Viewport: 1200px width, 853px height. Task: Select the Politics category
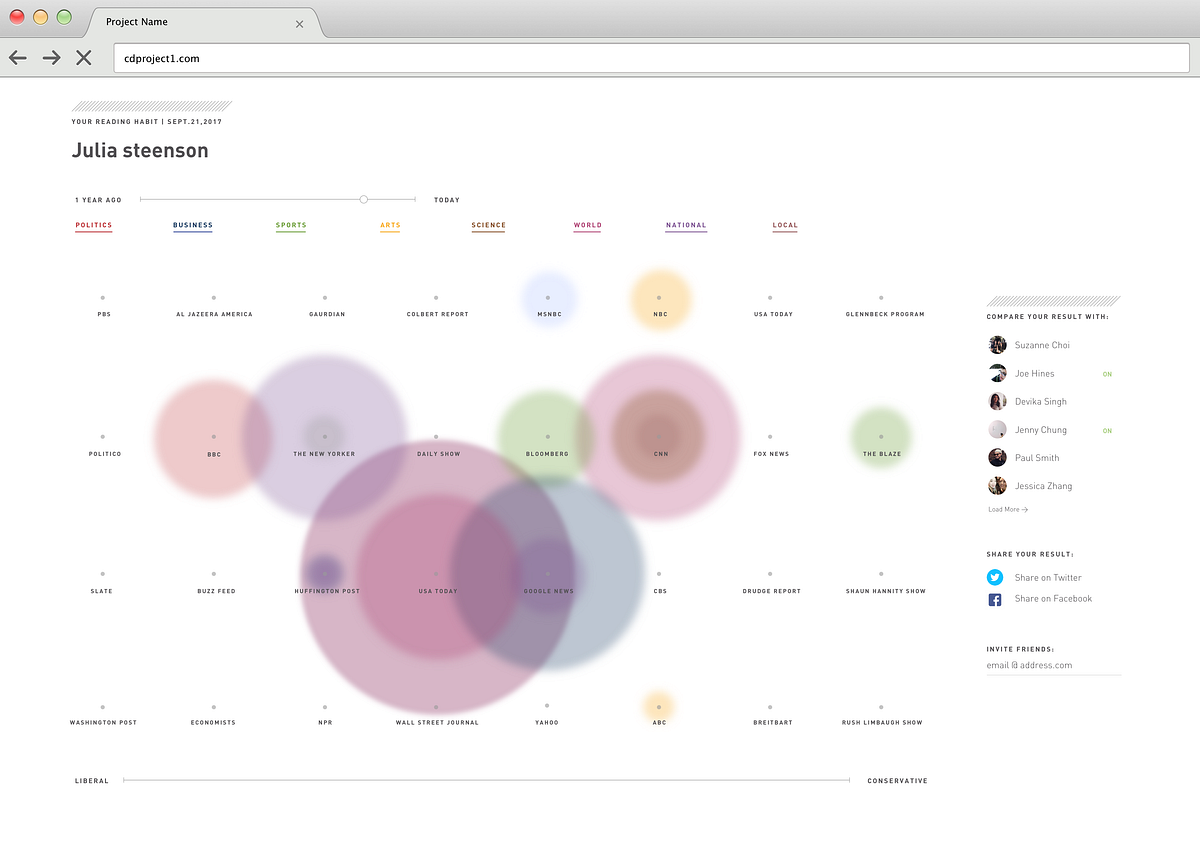[94, 226]
